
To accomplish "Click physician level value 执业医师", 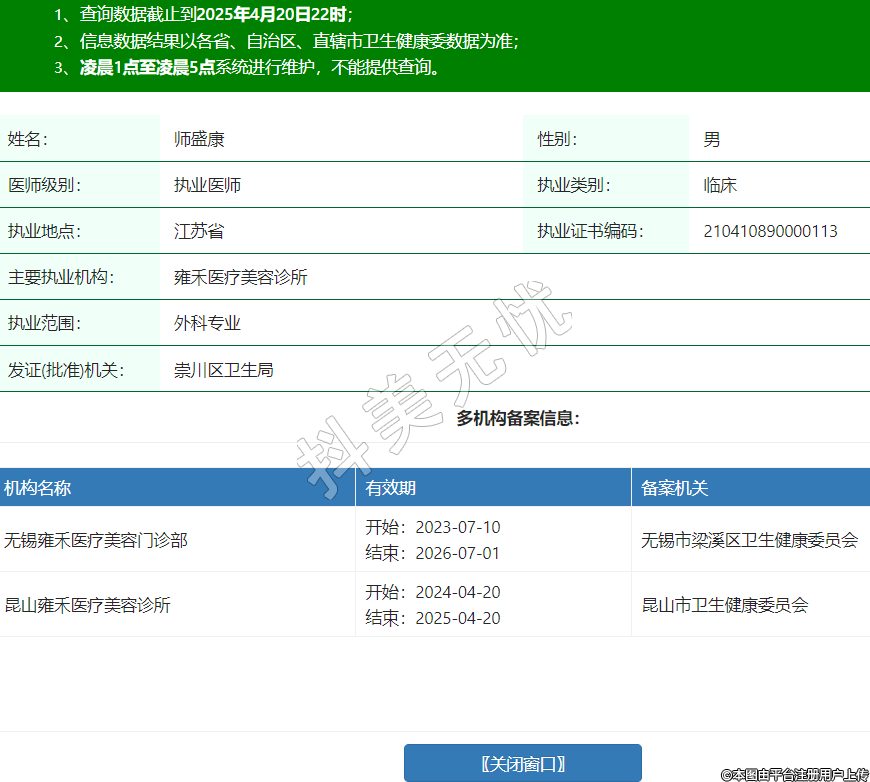I will [x=207, y=185].
